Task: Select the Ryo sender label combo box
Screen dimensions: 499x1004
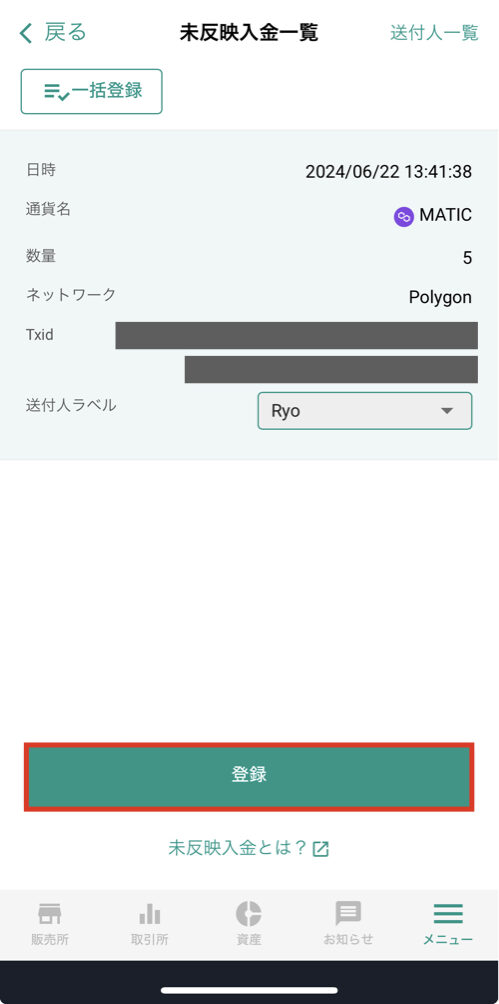Action: click(364, 410)
